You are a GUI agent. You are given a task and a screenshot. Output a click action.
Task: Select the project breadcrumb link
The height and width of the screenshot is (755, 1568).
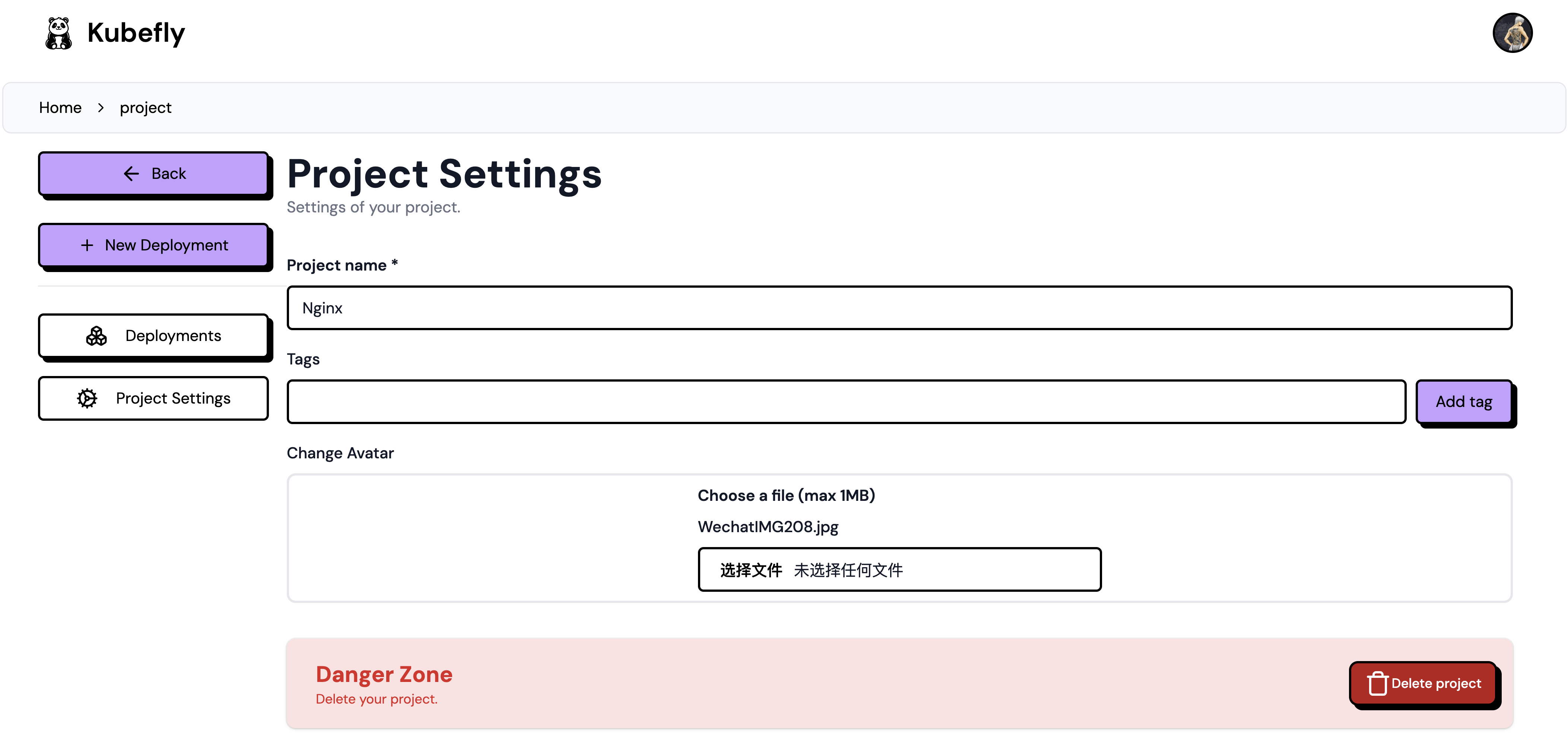point(146,108)
